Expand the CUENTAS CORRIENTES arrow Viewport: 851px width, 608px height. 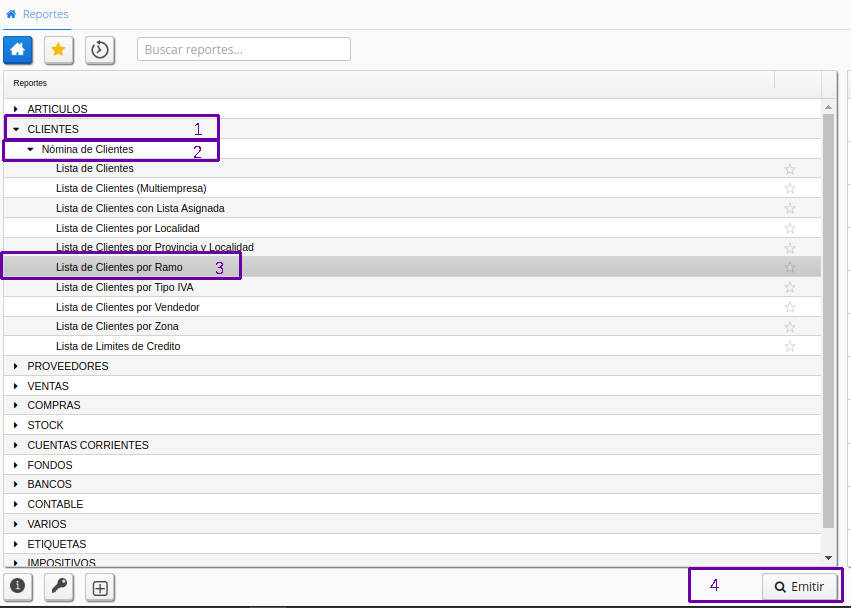pyautogui.click(x=16, y=445)
